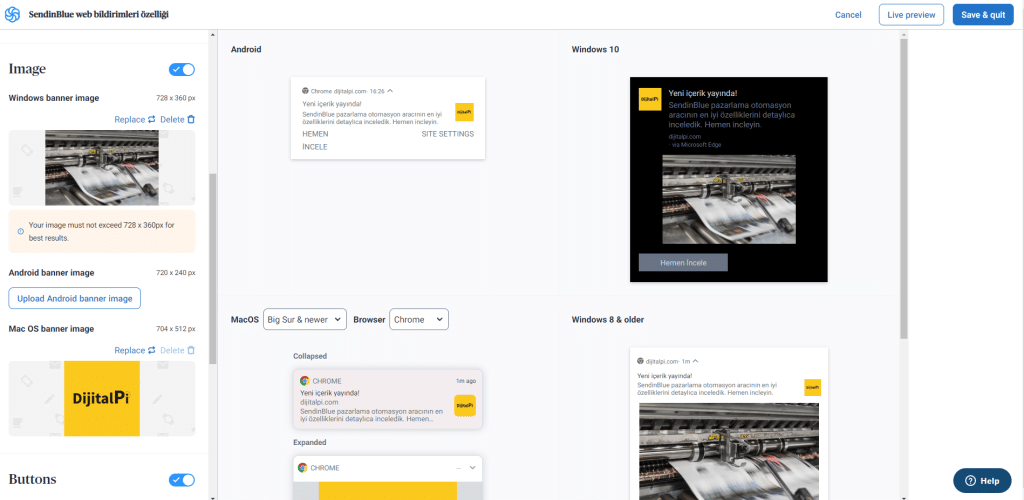Replace the Windows banner image
The image size is (1024, 500).
(135, 119)
